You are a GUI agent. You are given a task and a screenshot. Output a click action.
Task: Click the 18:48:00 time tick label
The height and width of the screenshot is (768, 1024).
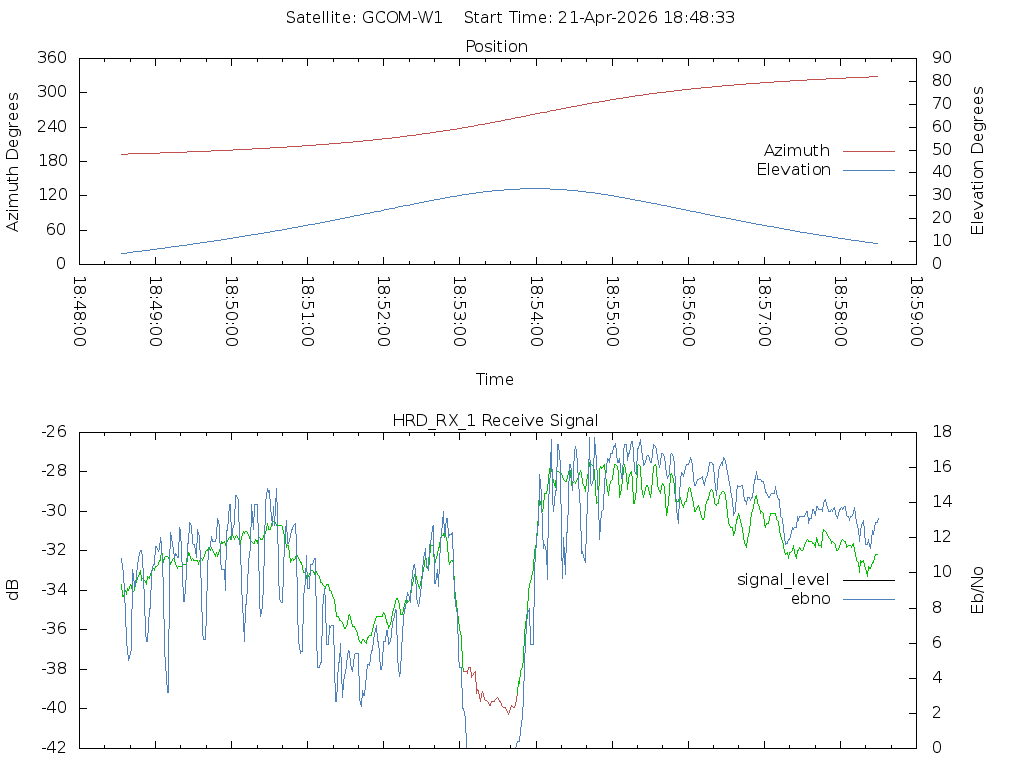point(80,313)
